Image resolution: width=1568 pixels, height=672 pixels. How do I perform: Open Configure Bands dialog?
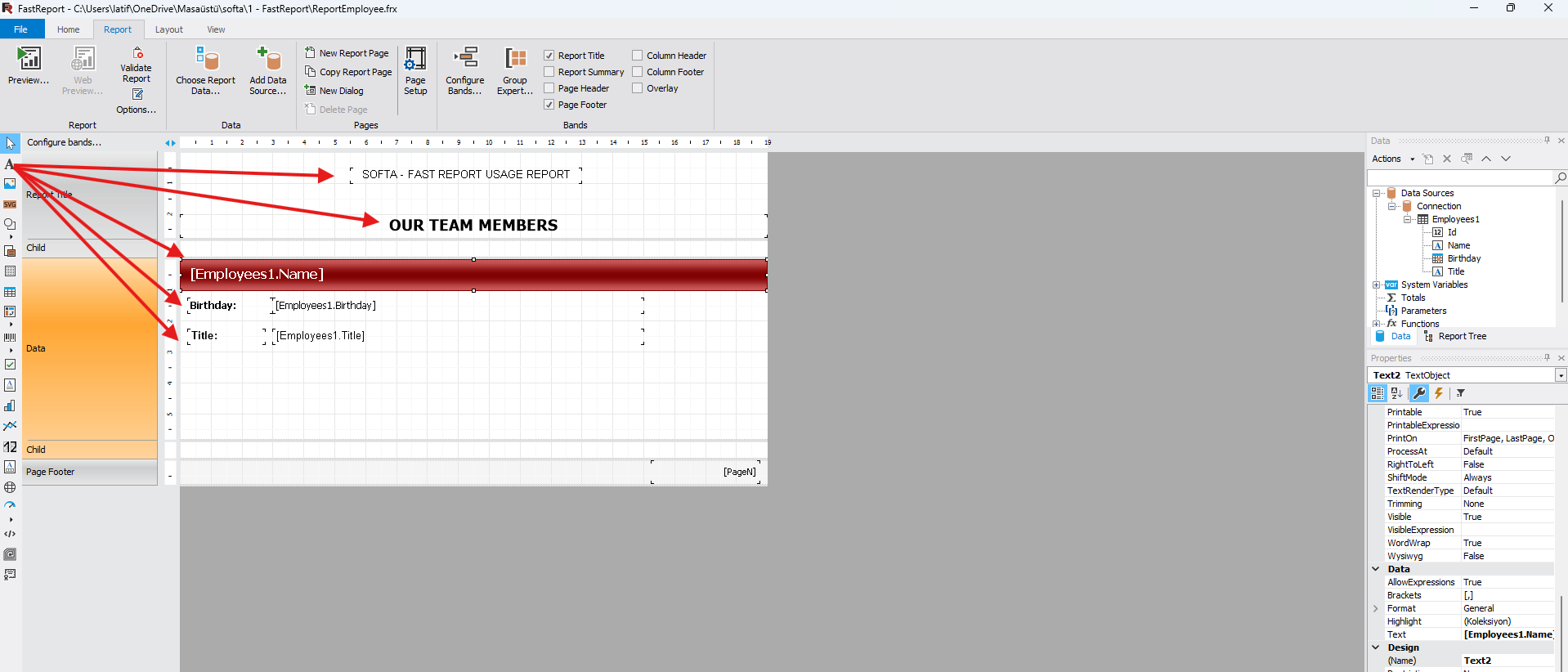click(x=465, y=70)
